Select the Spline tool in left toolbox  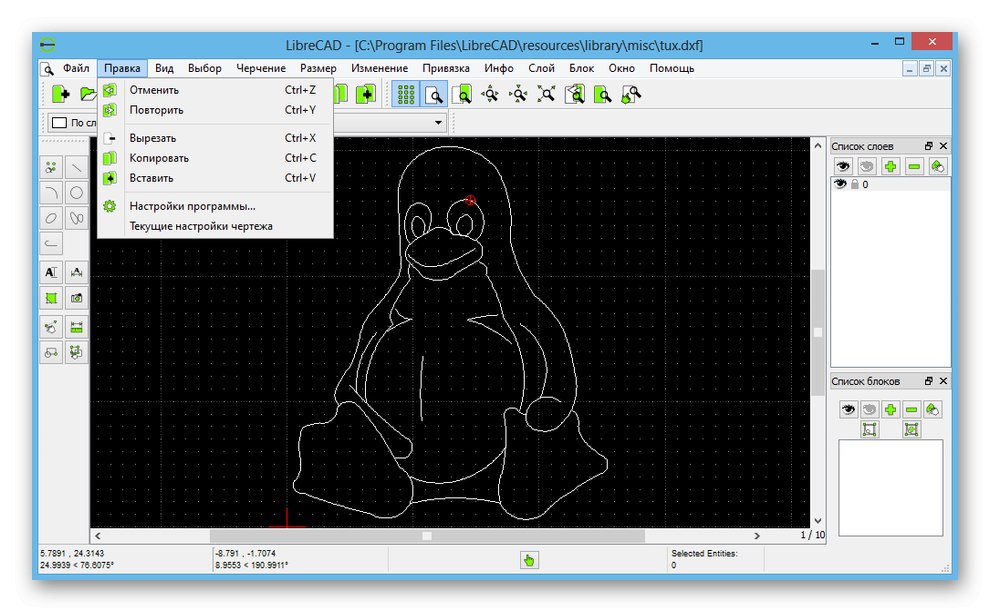[x=76, y=219]
